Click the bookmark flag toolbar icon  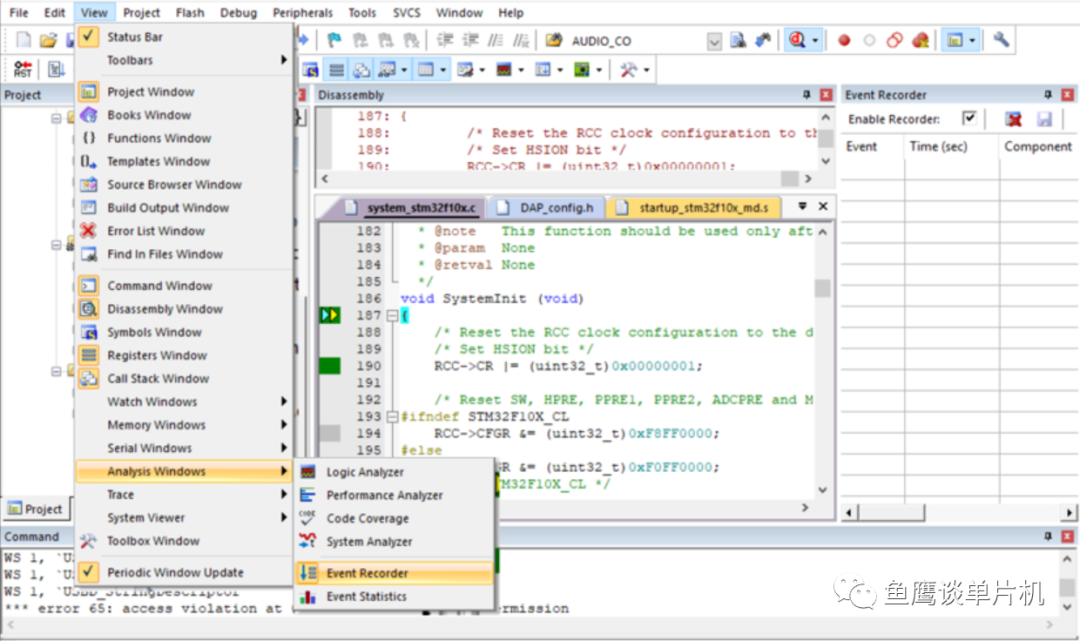click(334, 41)
